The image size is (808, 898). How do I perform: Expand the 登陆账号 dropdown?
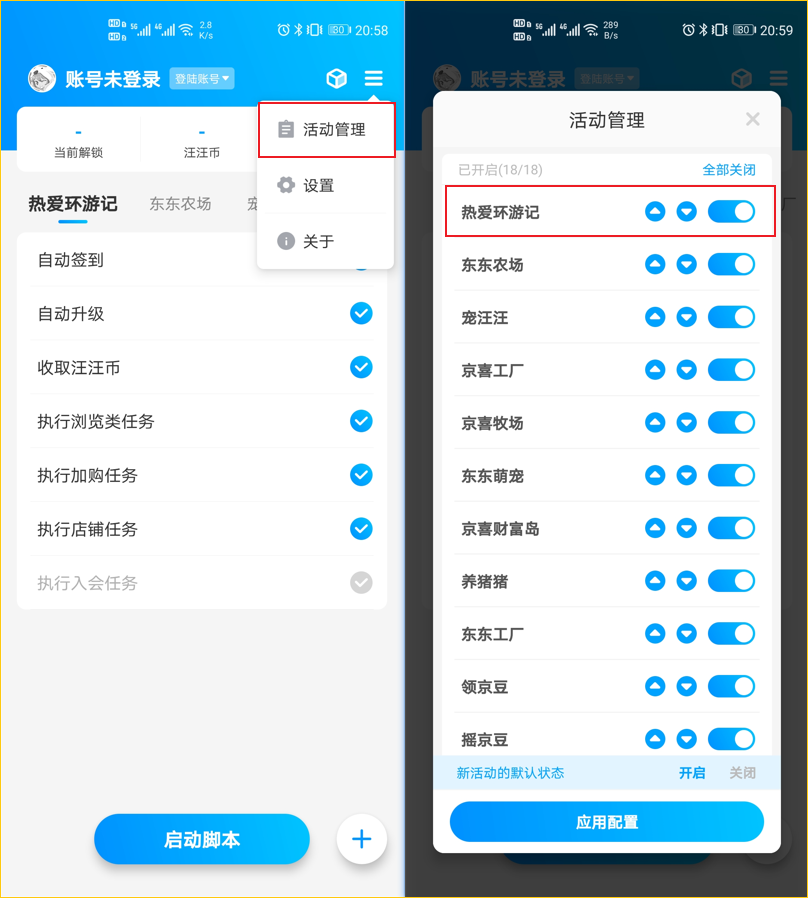pyautogui.click(x=202, y=78)
